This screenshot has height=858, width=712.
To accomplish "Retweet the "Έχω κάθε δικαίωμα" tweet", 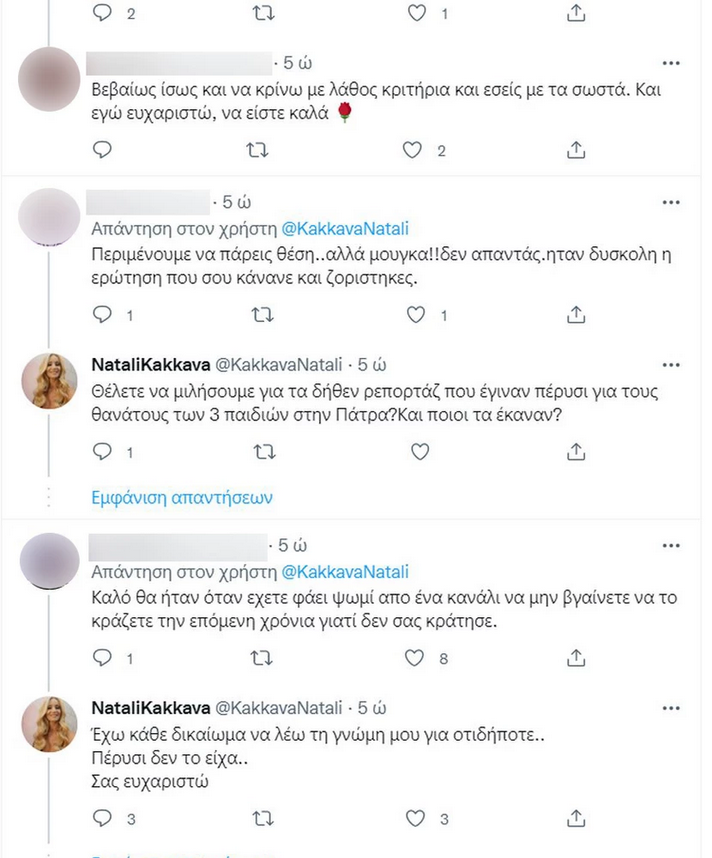I will point(257,820).
